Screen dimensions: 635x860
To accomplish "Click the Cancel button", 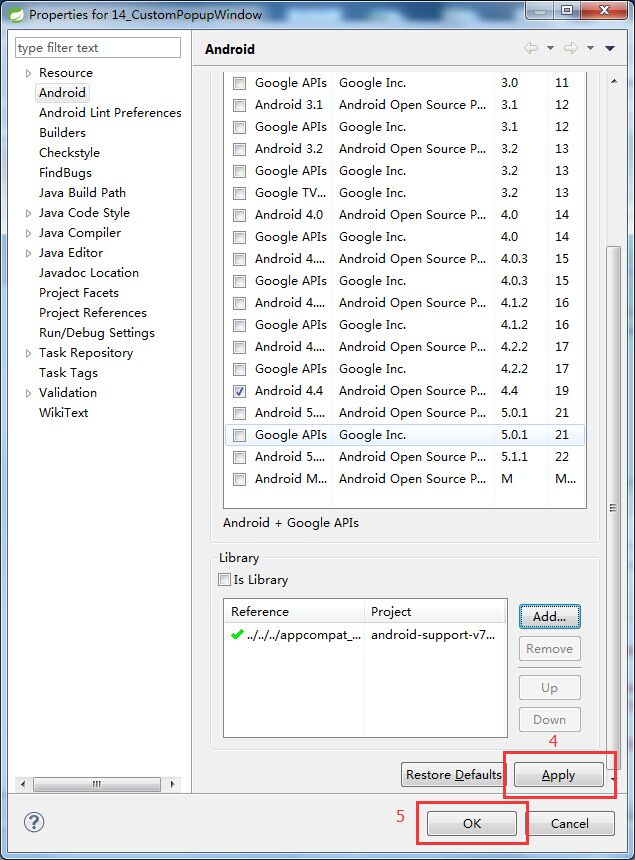I will click(569, 823).
